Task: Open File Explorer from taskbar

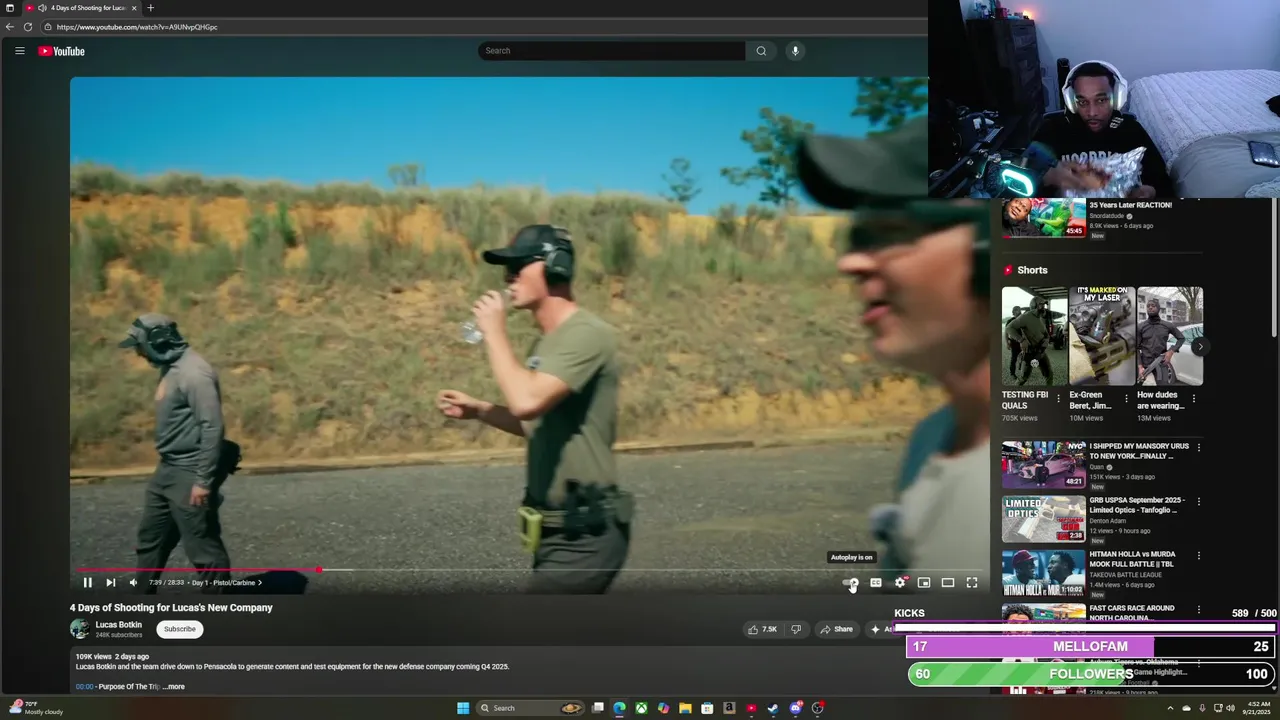Action: pyautogui.click(x=685, y=708)
